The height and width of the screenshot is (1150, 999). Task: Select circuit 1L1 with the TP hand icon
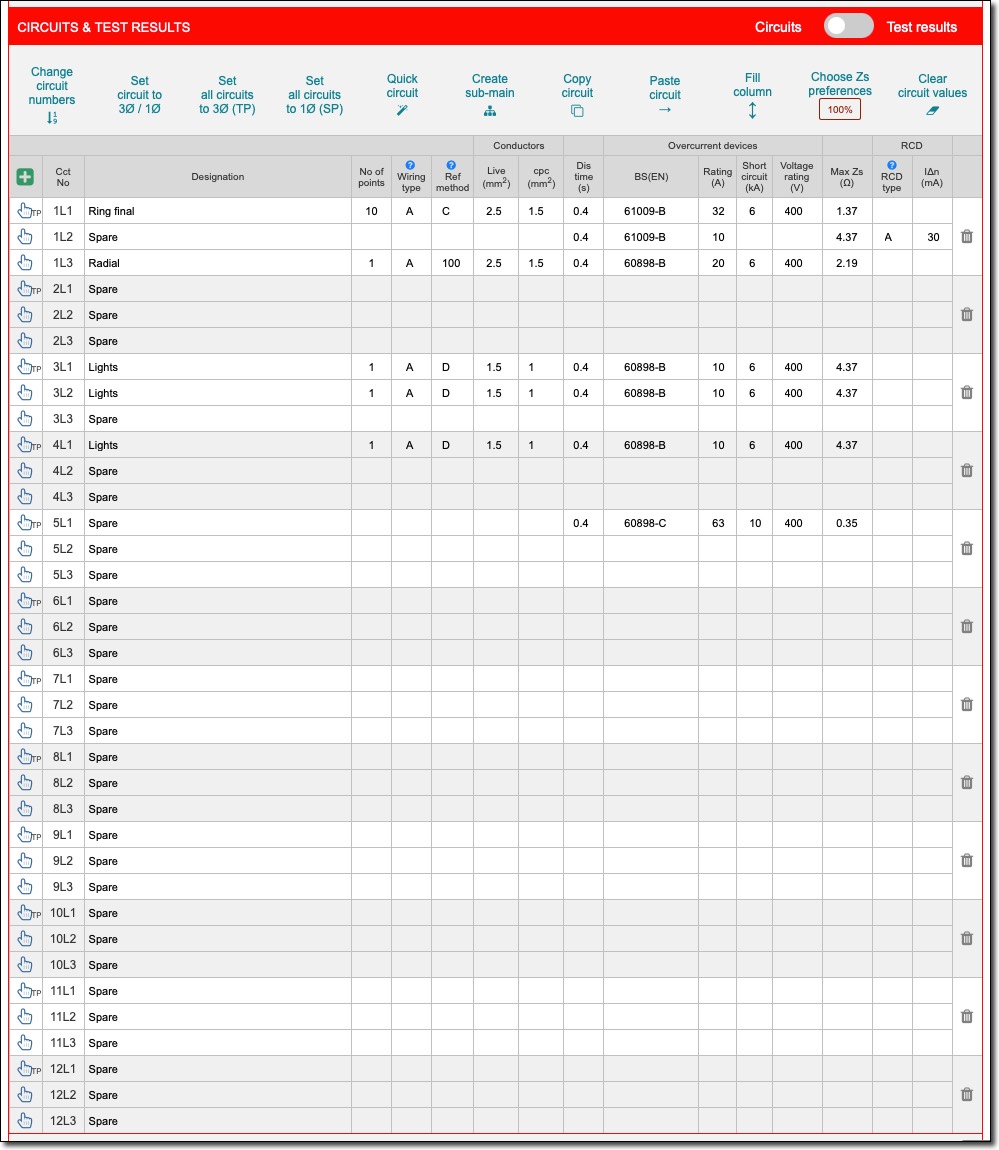coord(28,210)
